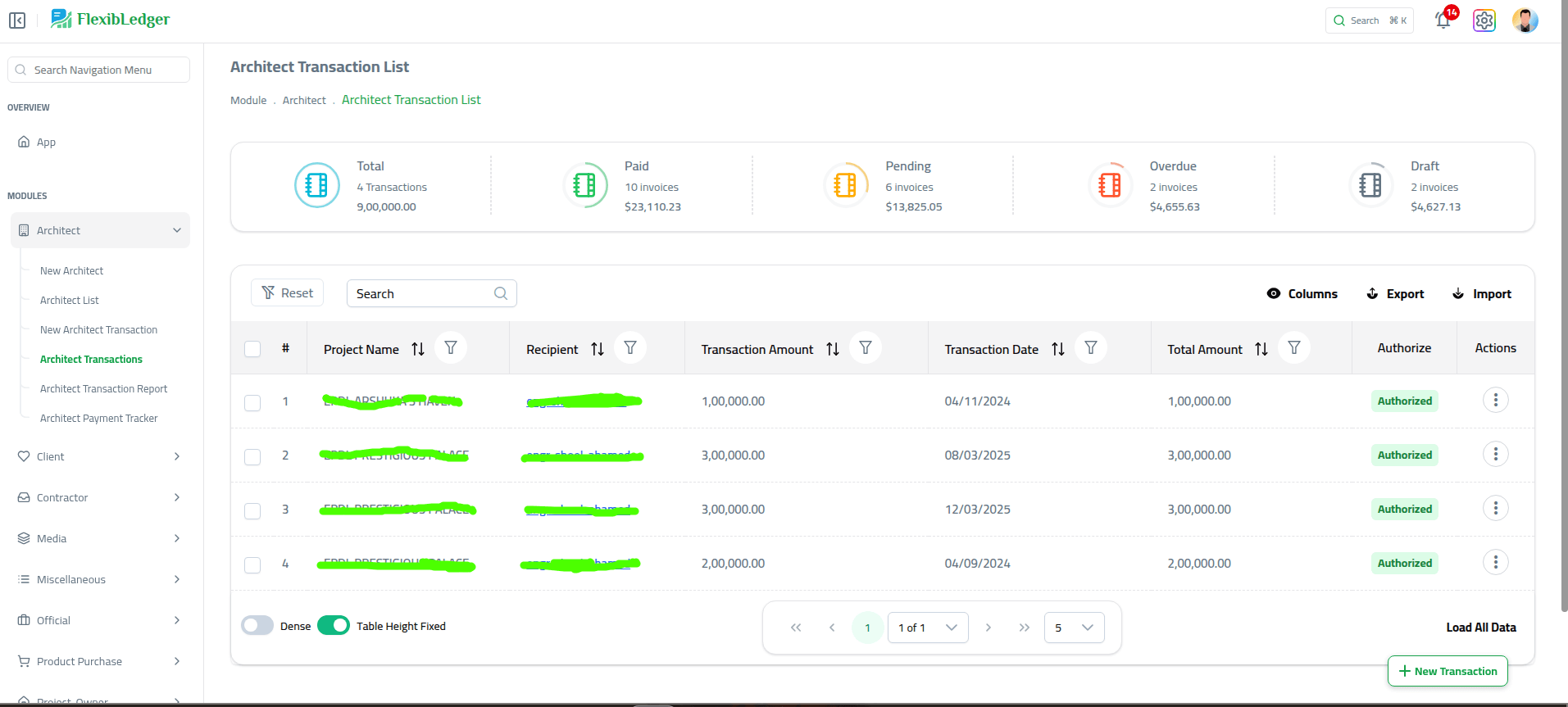The image size is (1568, 707).
Task: Turn off Table Height Fixed toggle
Action: 334,626
